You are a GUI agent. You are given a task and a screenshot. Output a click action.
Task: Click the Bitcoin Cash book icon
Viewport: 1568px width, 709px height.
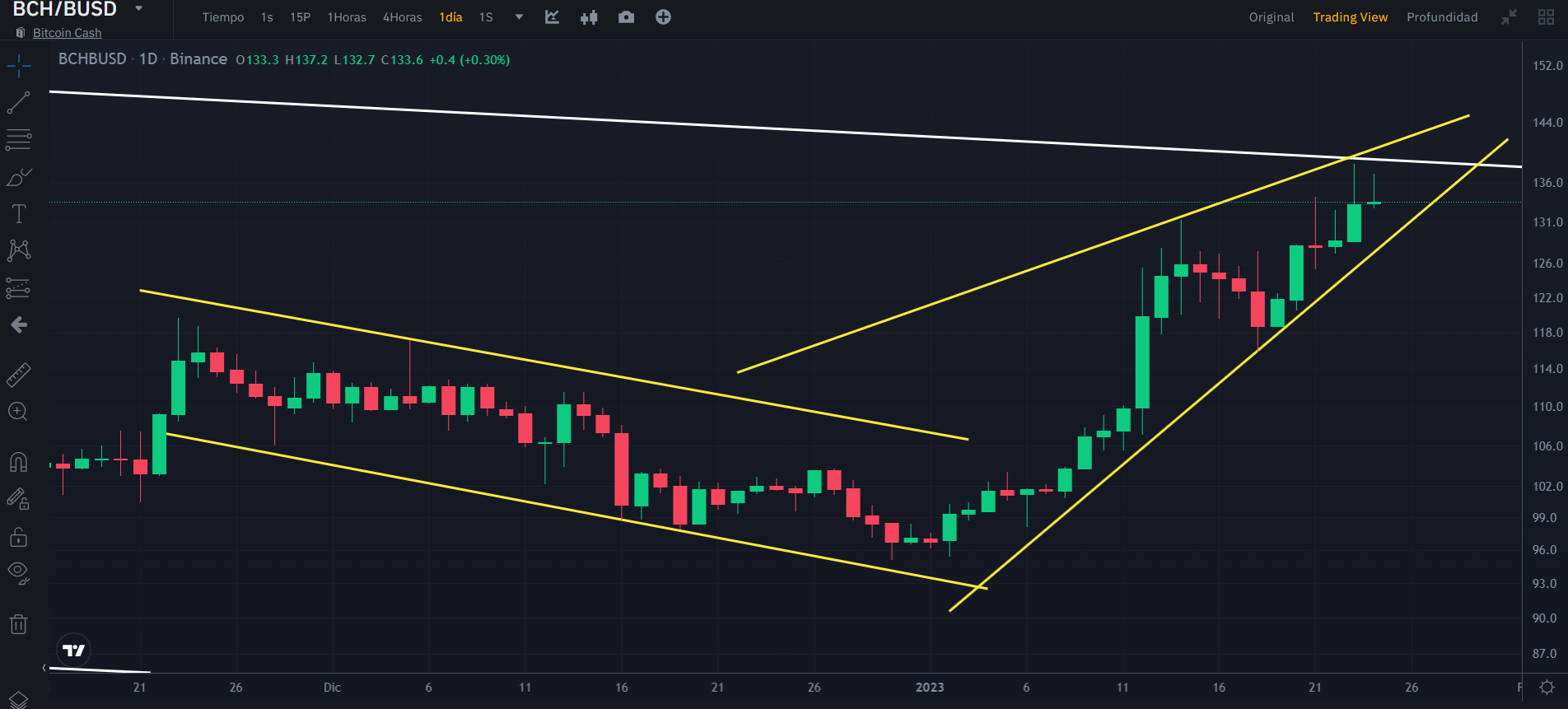pos(21,33)
